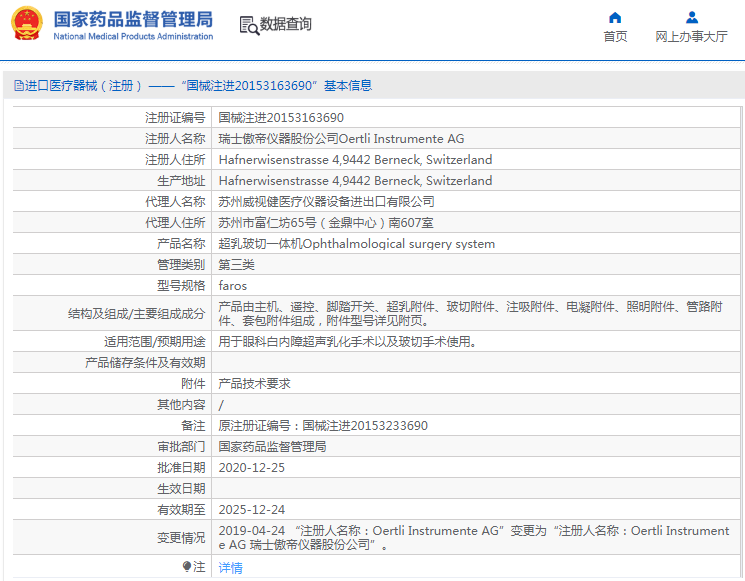Click the 代理人名称 label

coord(175,202)
